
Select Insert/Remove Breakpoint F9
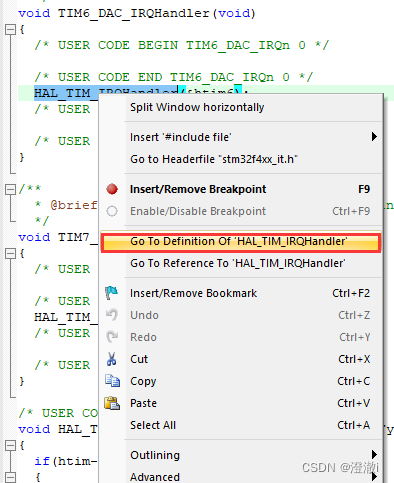pos(241,189)
